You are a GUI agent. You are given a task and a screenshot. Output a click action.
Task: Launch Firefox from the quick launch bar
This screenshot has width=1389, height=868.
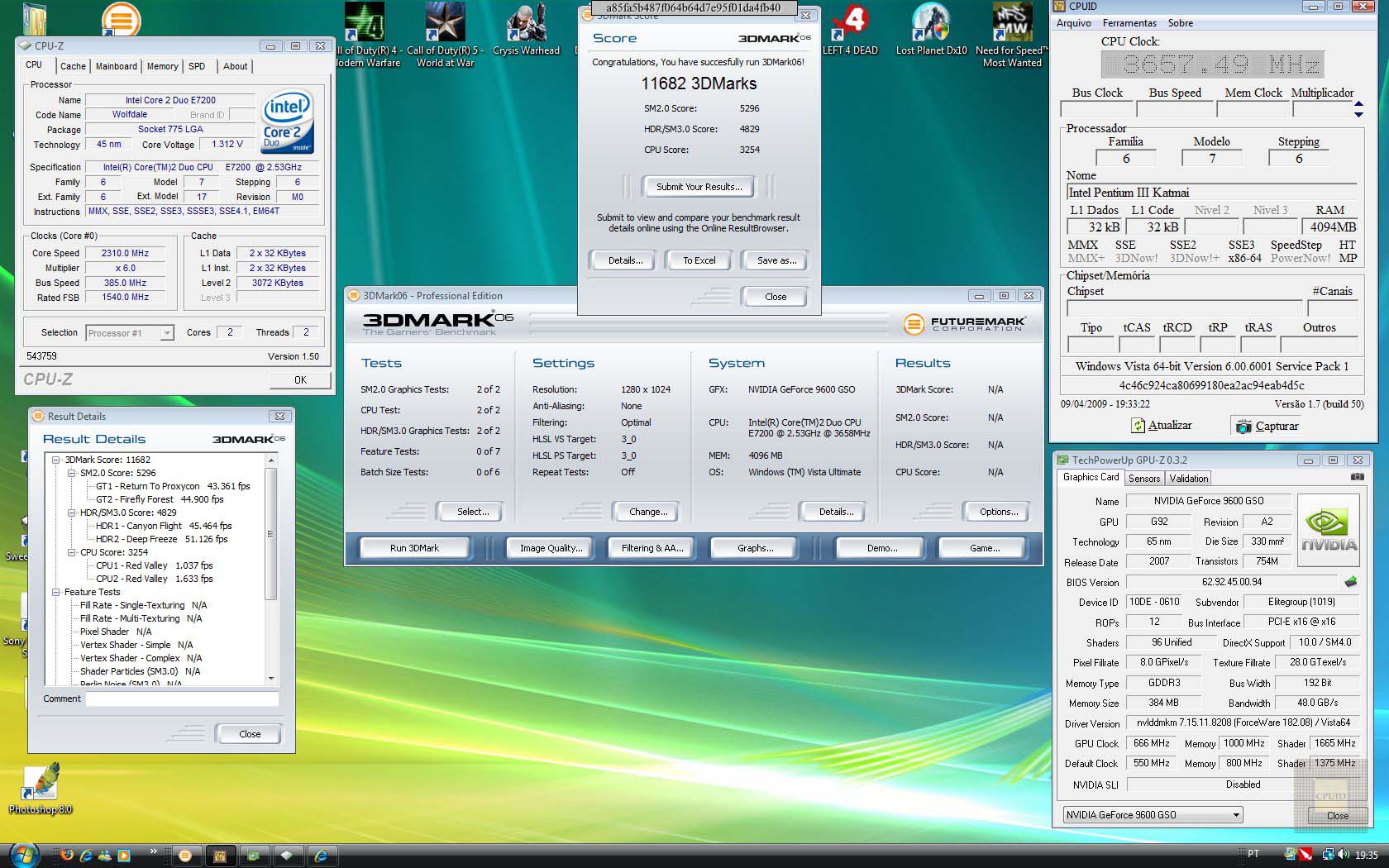(68, 856)
